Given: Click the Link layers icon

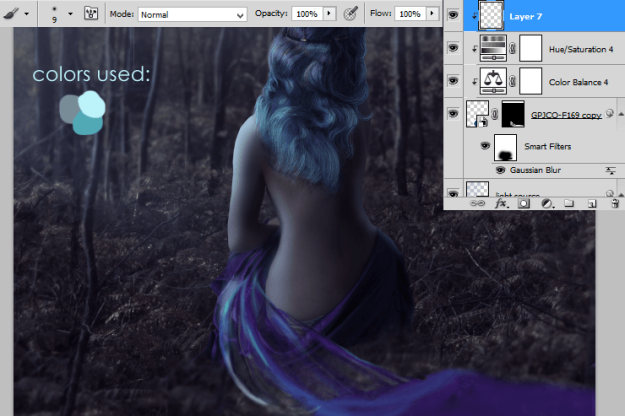Looking at the screenshot, I should (x=477, y=204).
